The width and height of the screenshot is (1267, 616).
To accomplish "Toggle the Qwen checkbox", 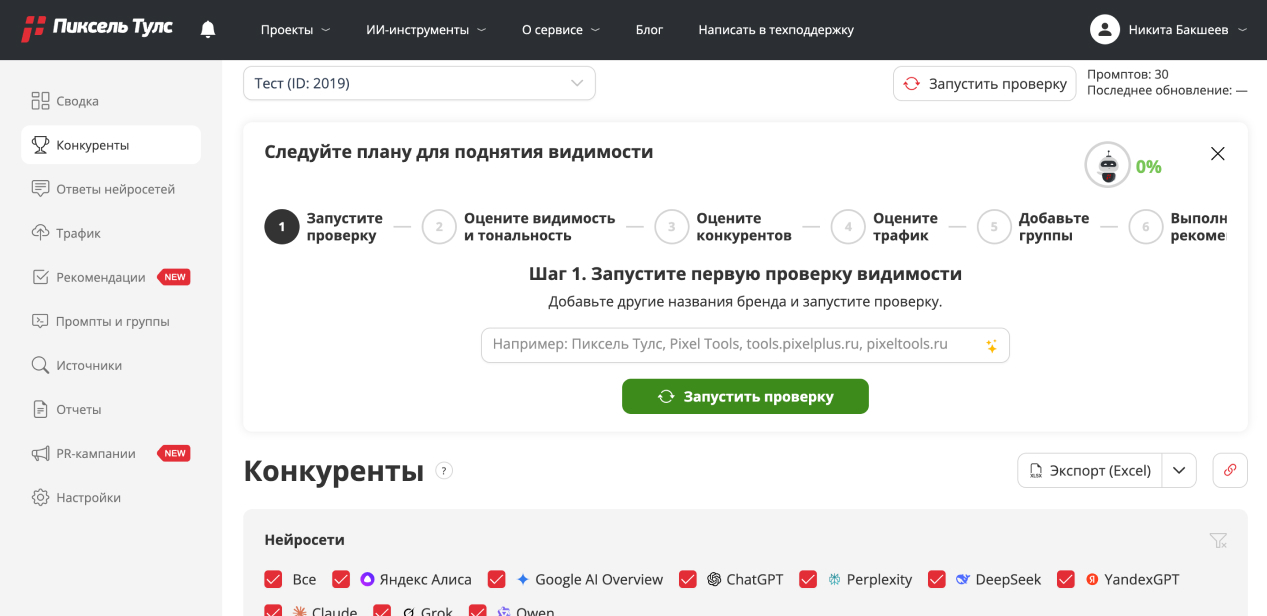I will pos(477,610).
